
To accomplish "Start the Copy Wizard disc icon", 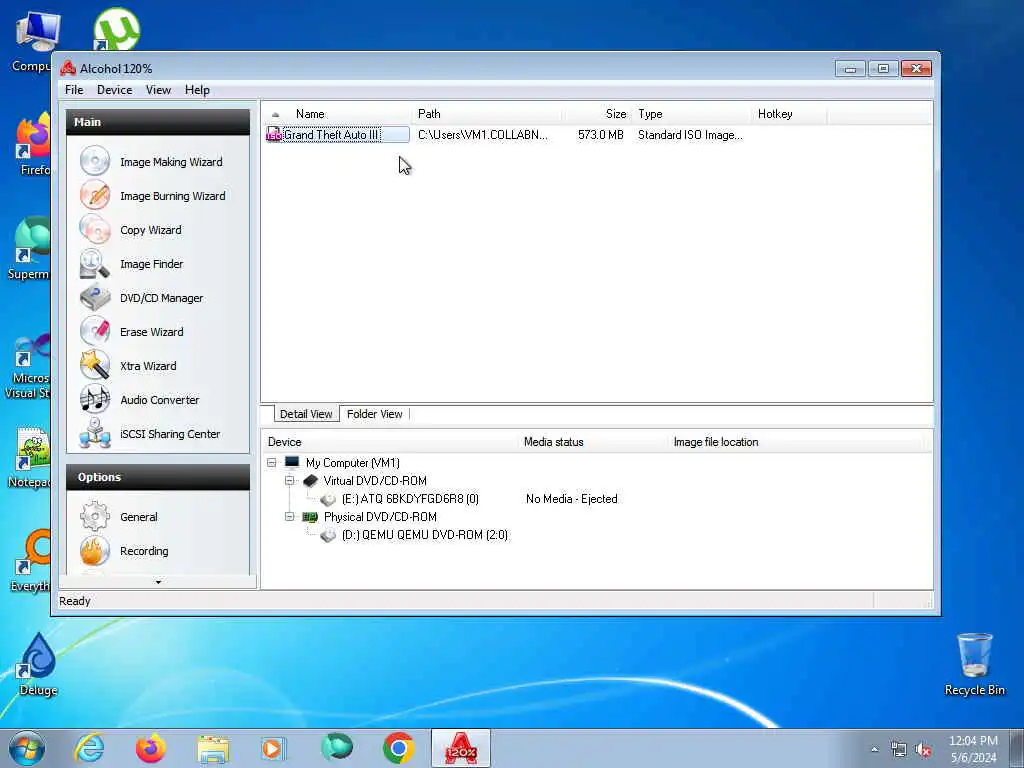I will coord(95,229).
